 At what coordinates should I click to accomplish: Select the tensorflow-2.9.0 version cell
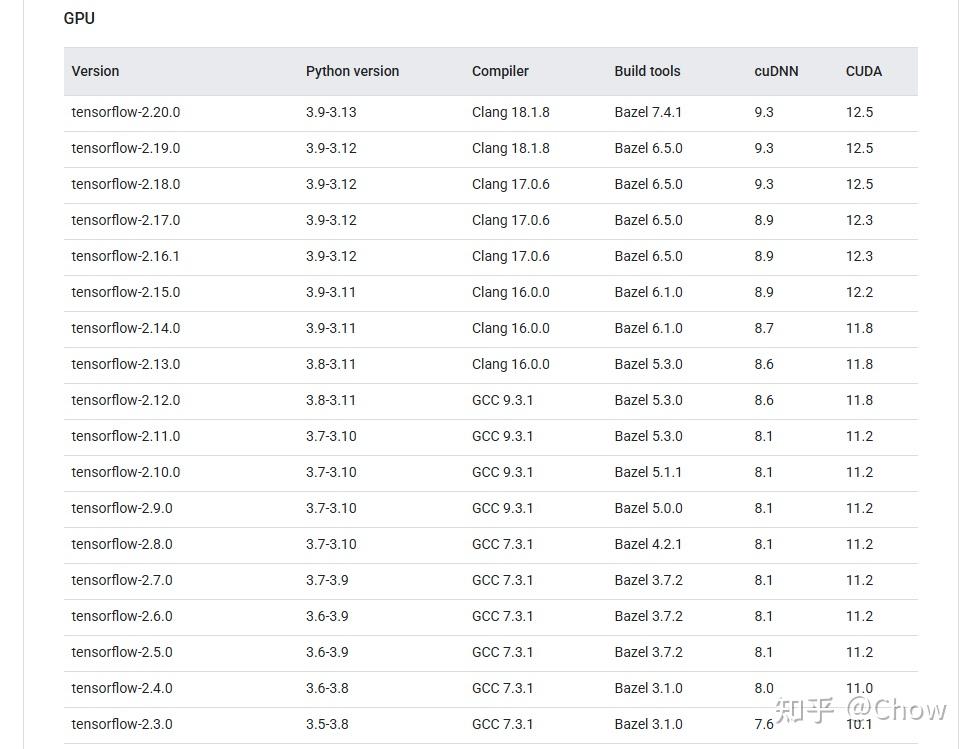pos(122,508)
